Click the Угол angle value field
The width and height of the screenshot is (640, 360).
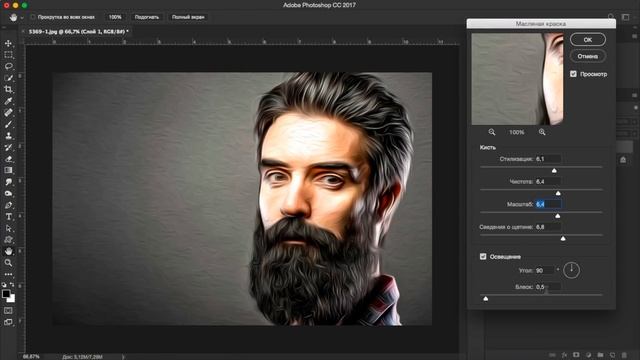545,270
